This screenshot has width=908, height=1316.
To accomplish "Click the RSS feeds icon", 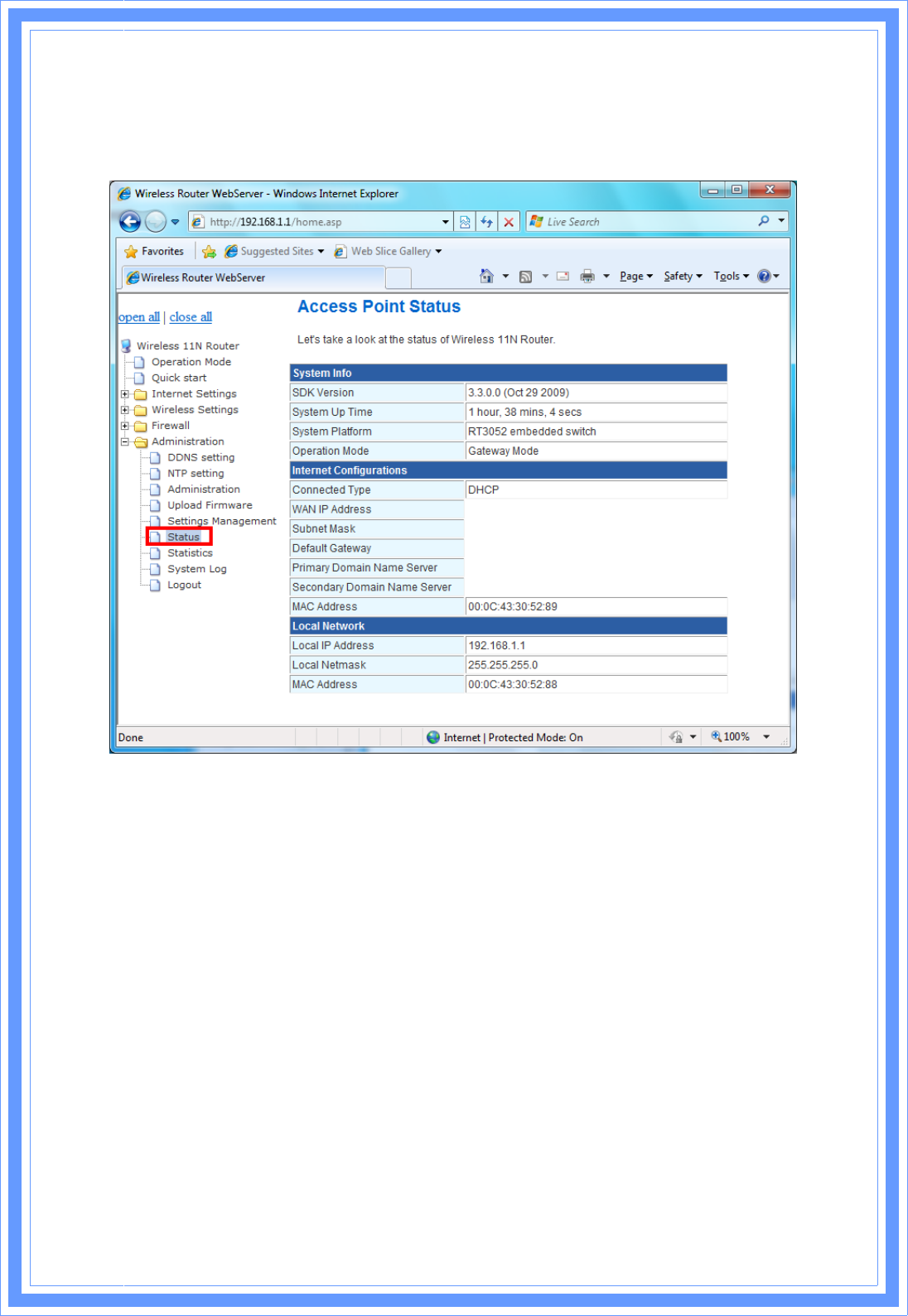I will point(525,277).
